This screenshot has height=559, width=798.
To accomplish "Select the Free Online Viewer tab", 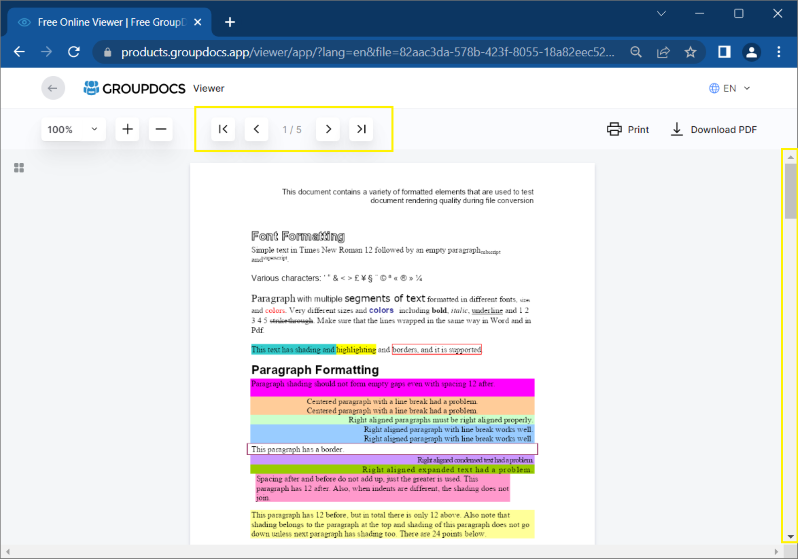I will click(x=109, y=22).
